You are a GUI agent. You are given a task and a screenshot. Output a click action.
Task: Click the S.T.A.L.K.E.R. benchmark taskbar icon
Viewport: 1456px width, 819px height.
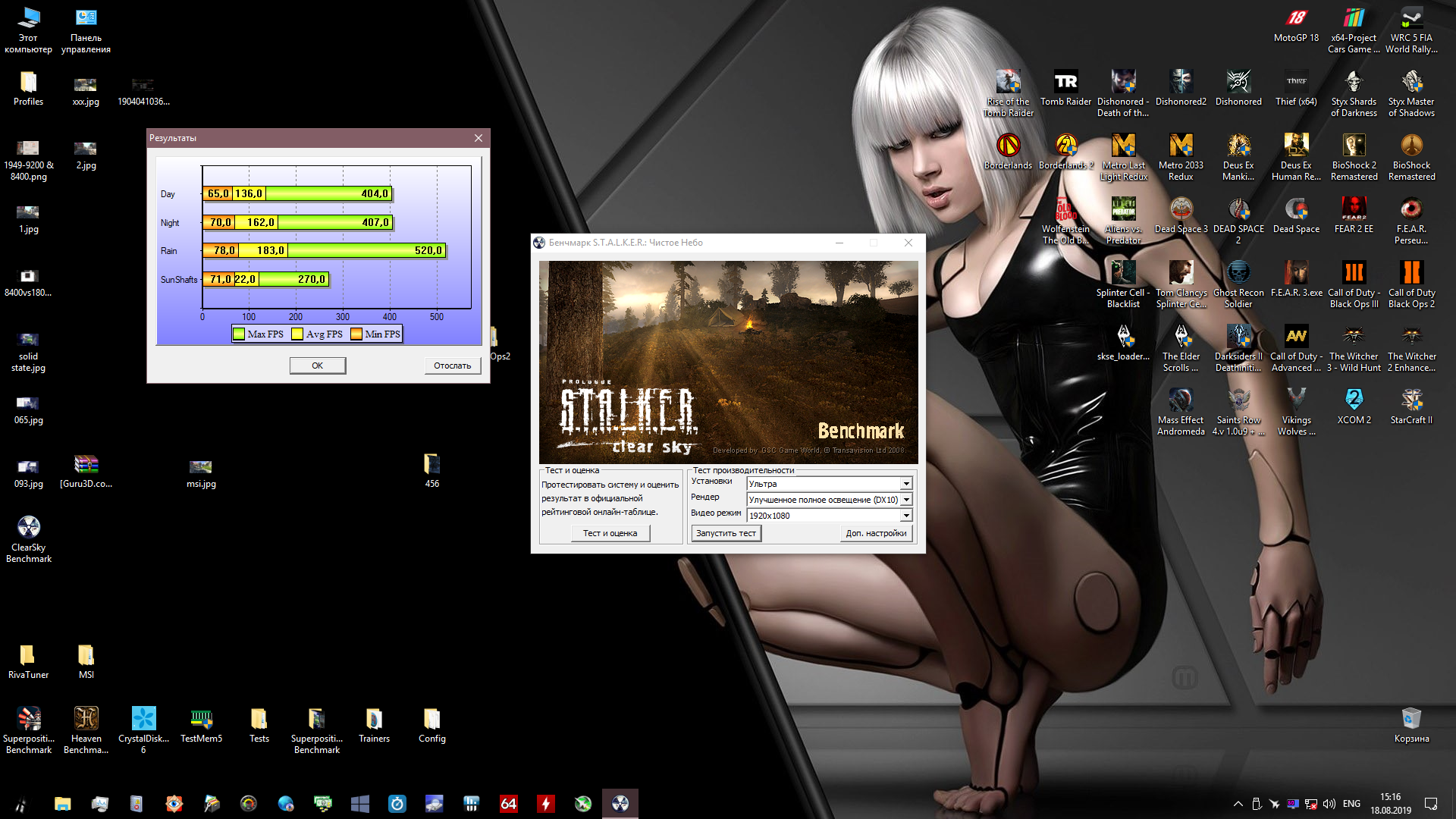click(620, 804)
